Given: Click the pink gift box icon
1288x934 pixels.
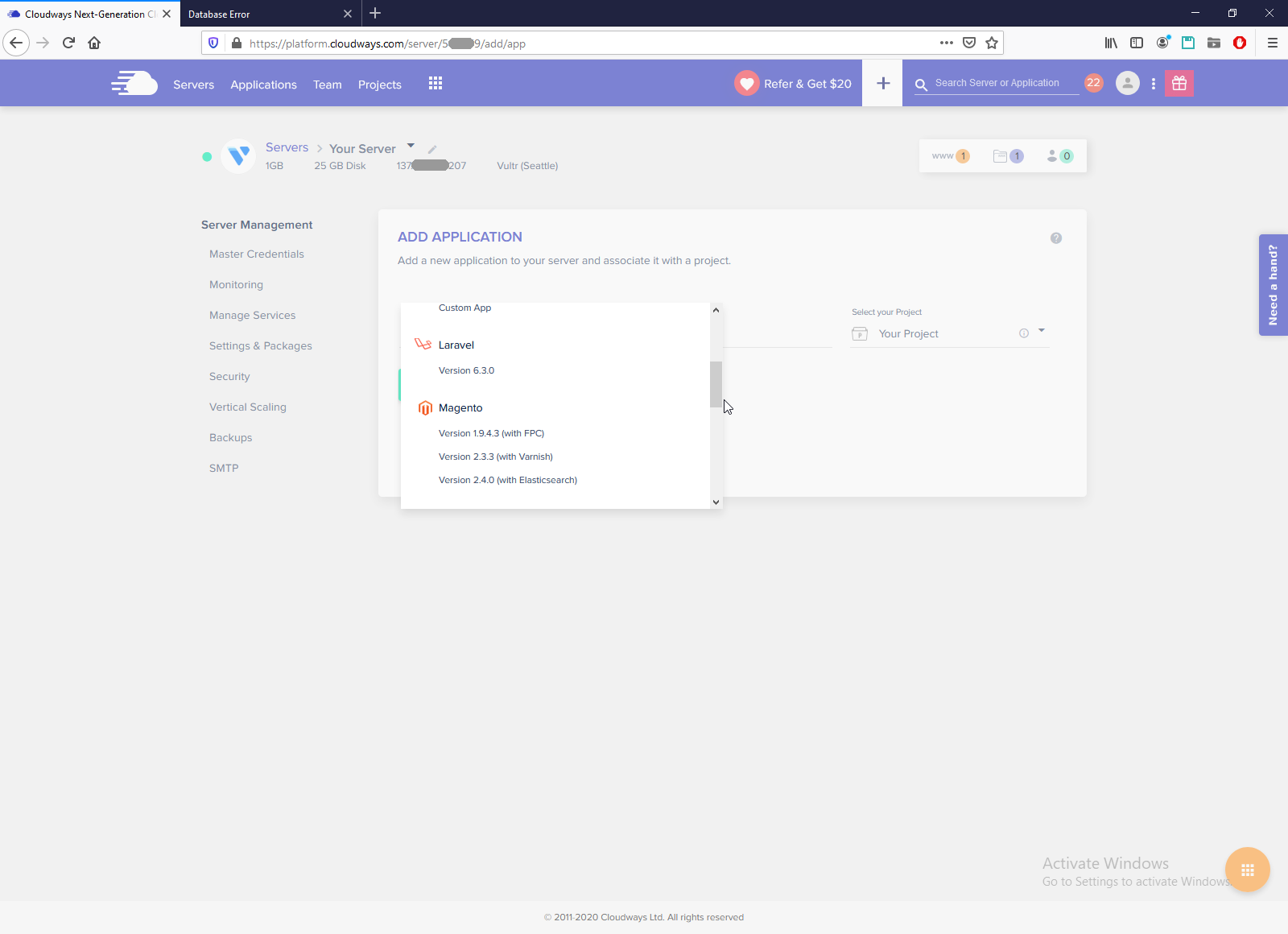Looking at the screenshot, I should pos(1179,83).
